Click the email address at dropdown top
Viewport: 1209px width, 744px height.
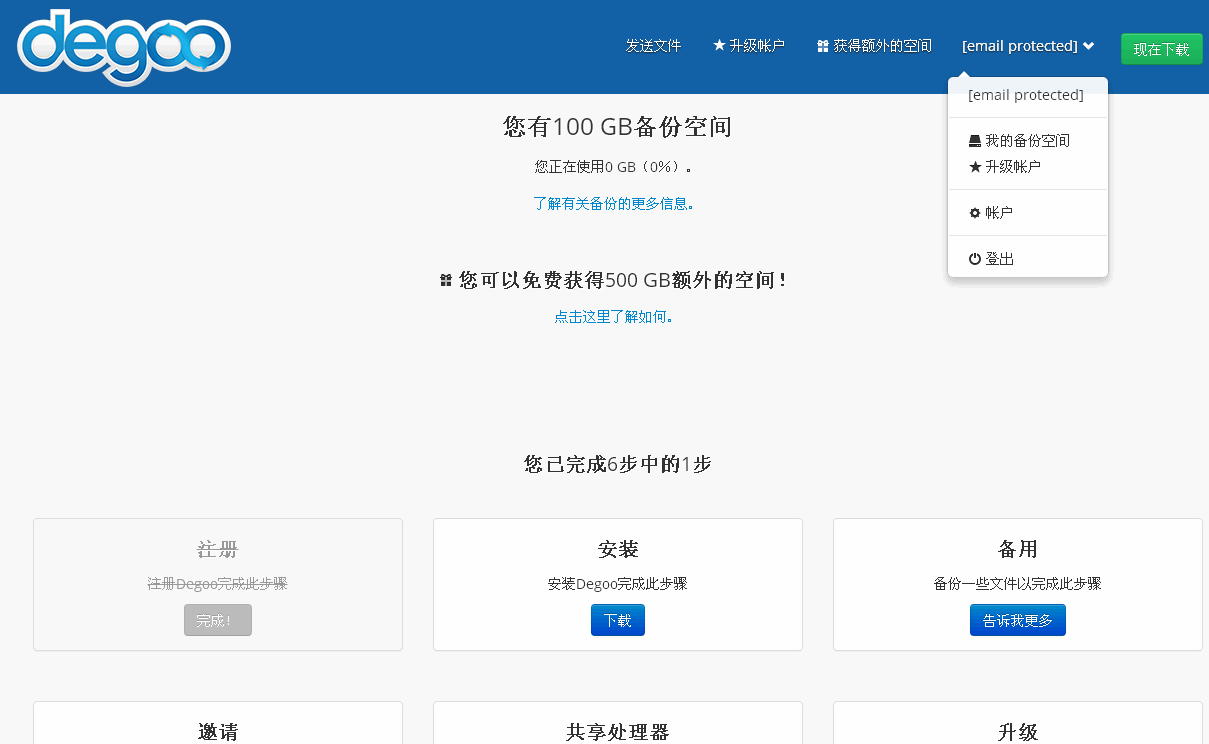1026,95
